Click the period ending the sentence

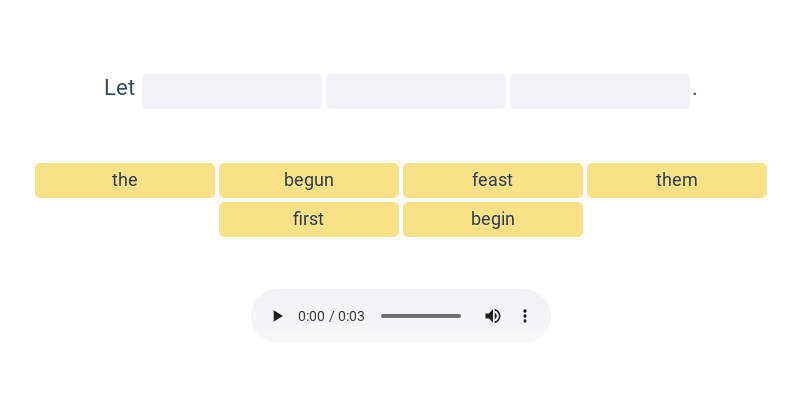pos(695,93)
